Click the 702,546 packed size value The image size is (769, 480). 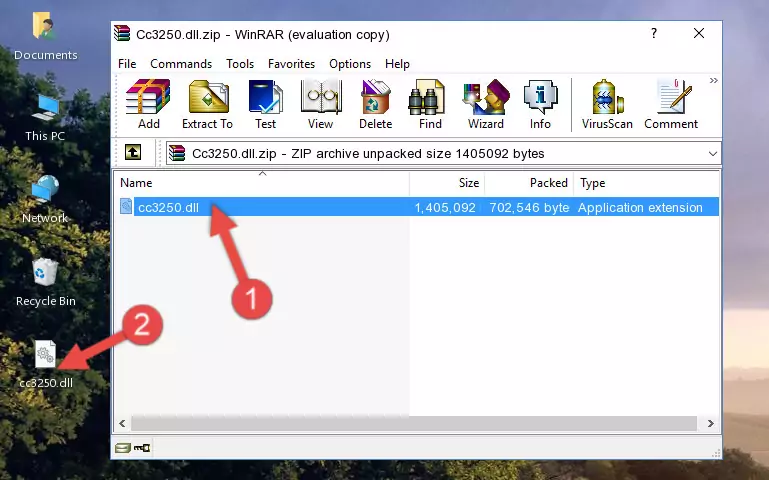529,207
